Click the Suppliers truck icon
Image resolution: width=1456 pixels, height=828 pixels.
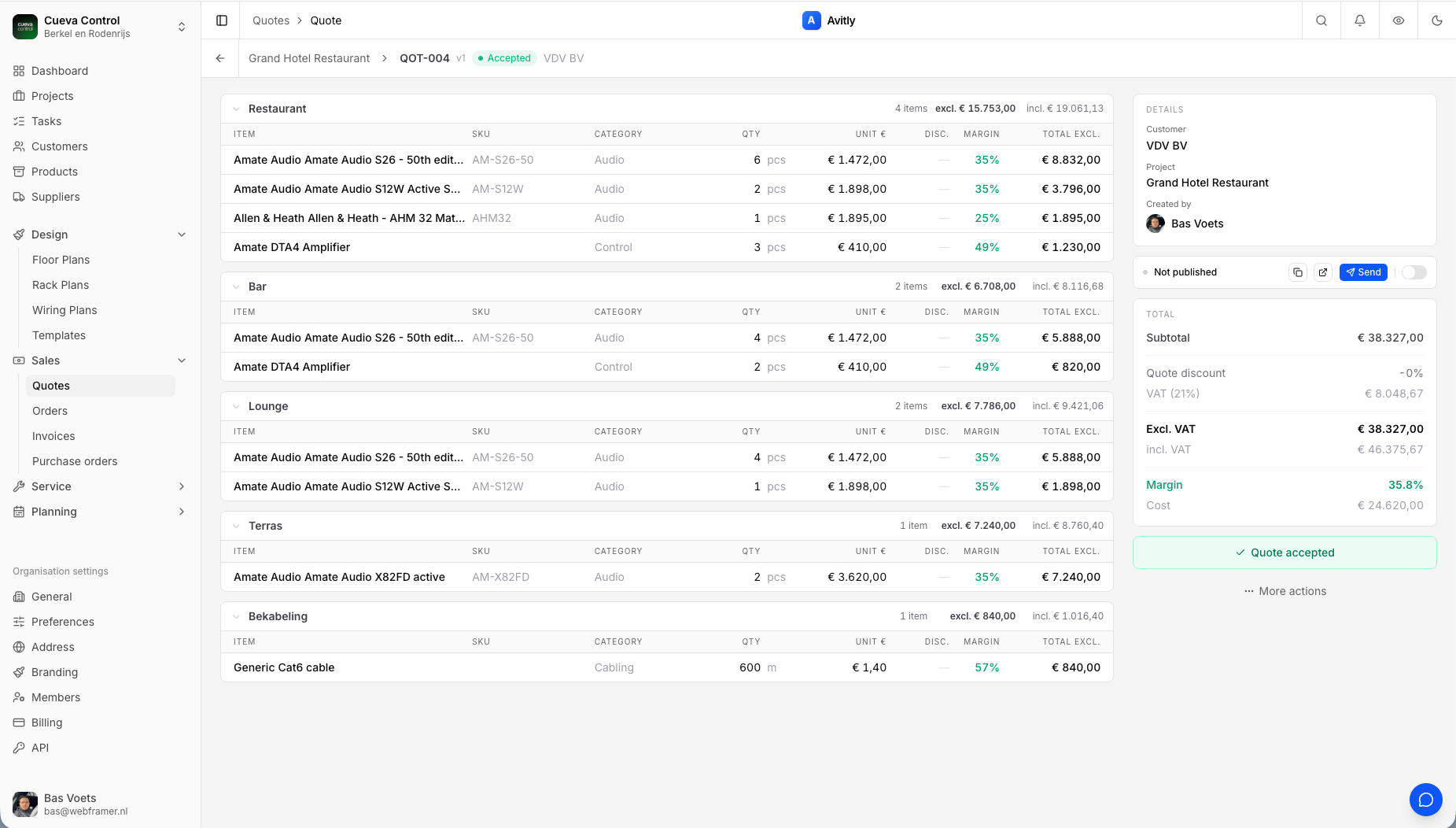click(x=19, y=197)
